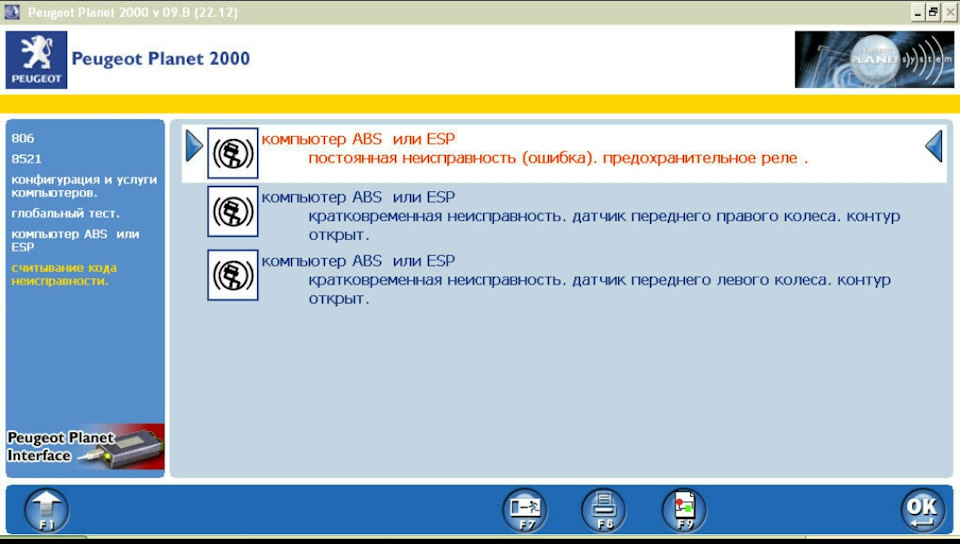Viewport: 960px width, 544px height.
Task: Click the blue left-pointing selection arrow
Action: [934, 146]
